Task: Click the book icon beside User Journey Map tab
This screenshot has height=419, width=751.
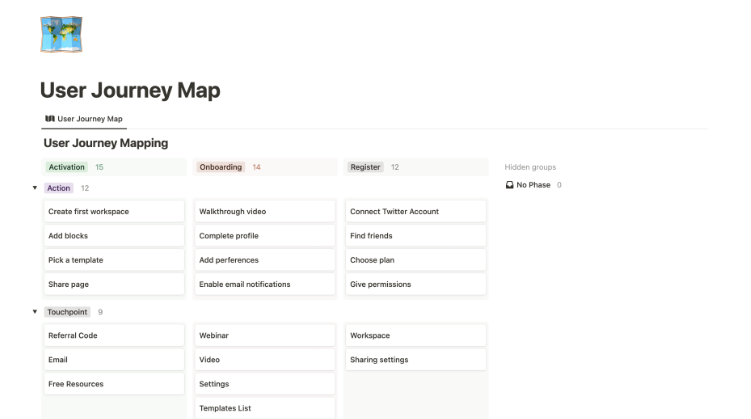Action: click(x=49, y=119)
